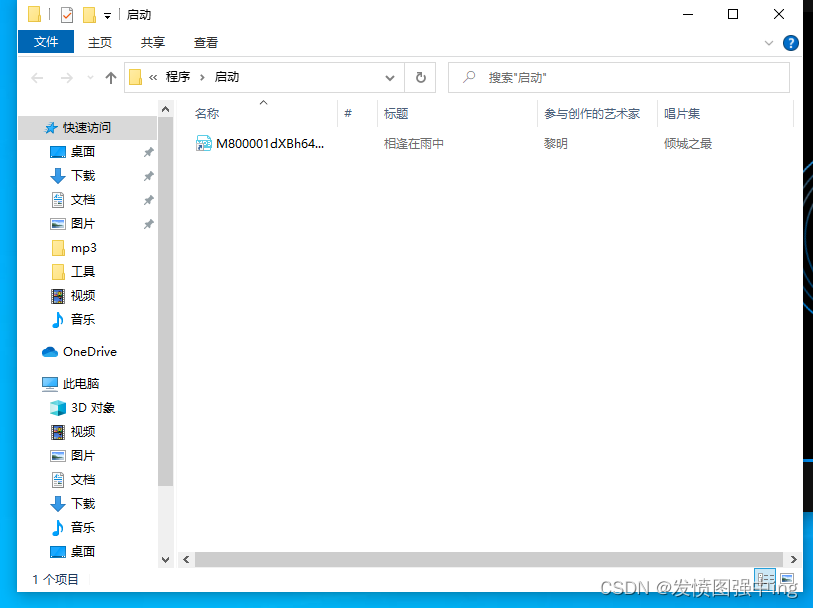Open the 文件 ribbon tab
The image size is (813, 608).
pyautogui.click(x=46, y=42)
